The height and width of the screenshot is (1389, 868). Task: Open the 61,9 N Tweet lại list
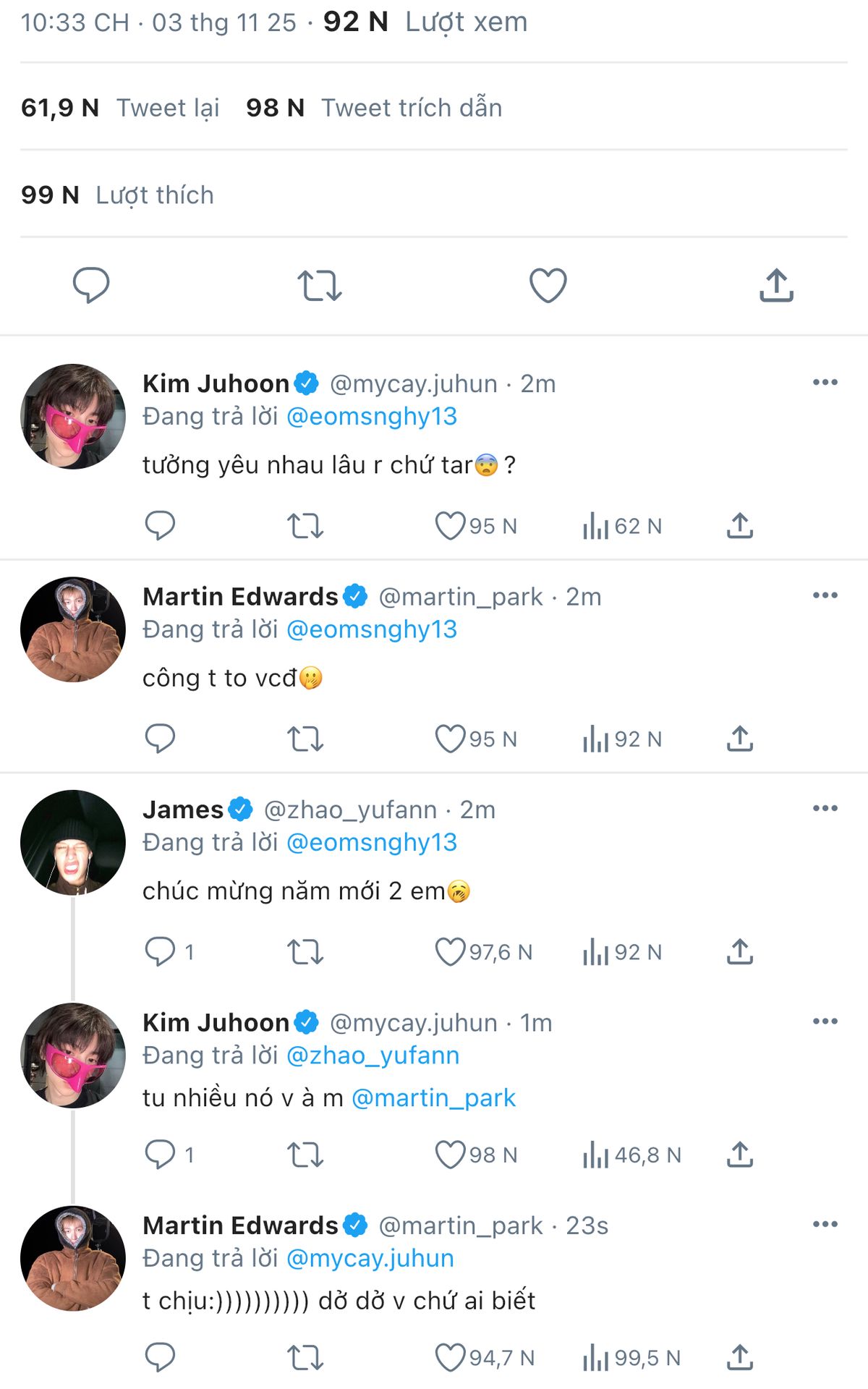coord(120,108)
